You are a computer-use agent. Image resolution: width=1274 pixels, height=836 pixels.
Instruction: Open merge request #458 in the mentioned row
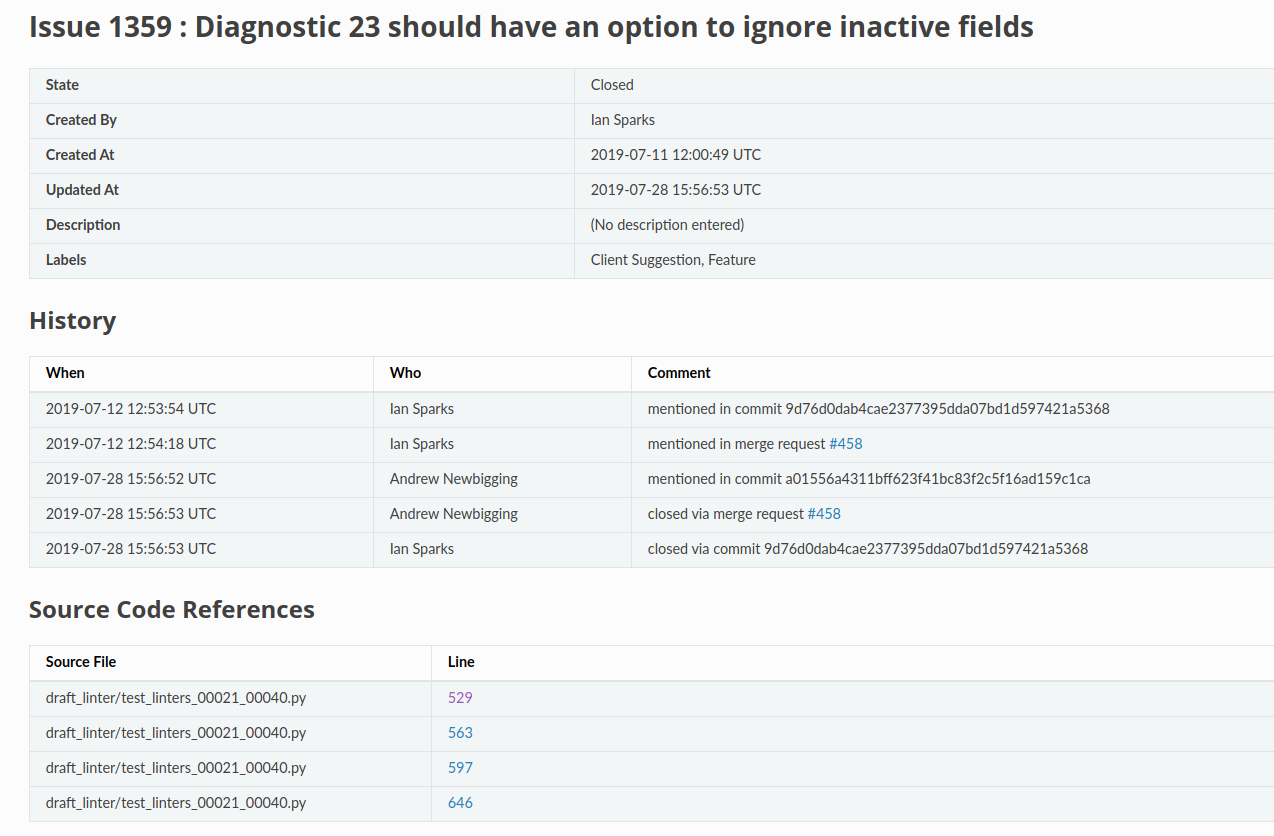(845, 444)
